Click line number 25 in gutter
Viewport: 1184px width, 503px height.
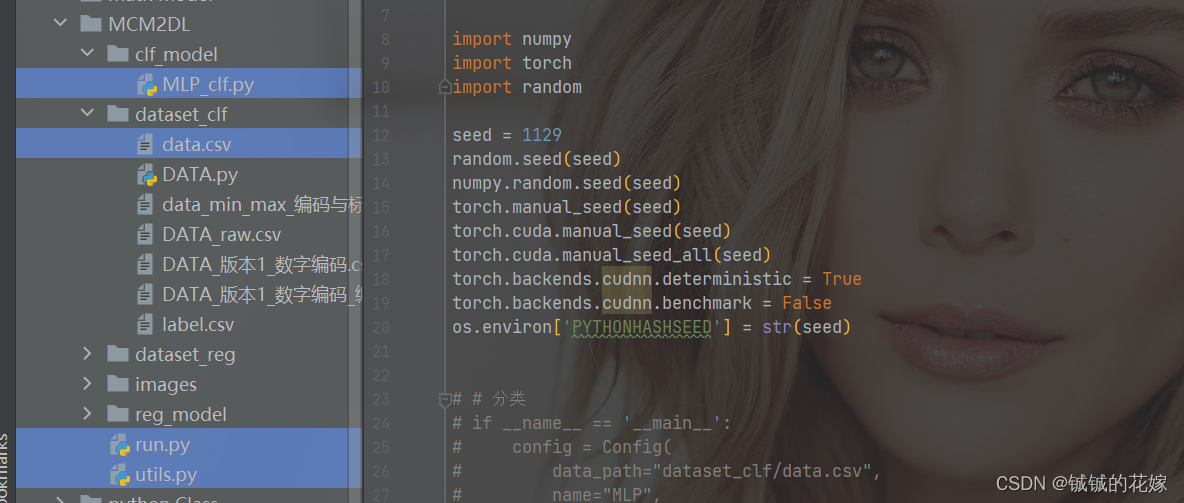click(x=381, y=447)
